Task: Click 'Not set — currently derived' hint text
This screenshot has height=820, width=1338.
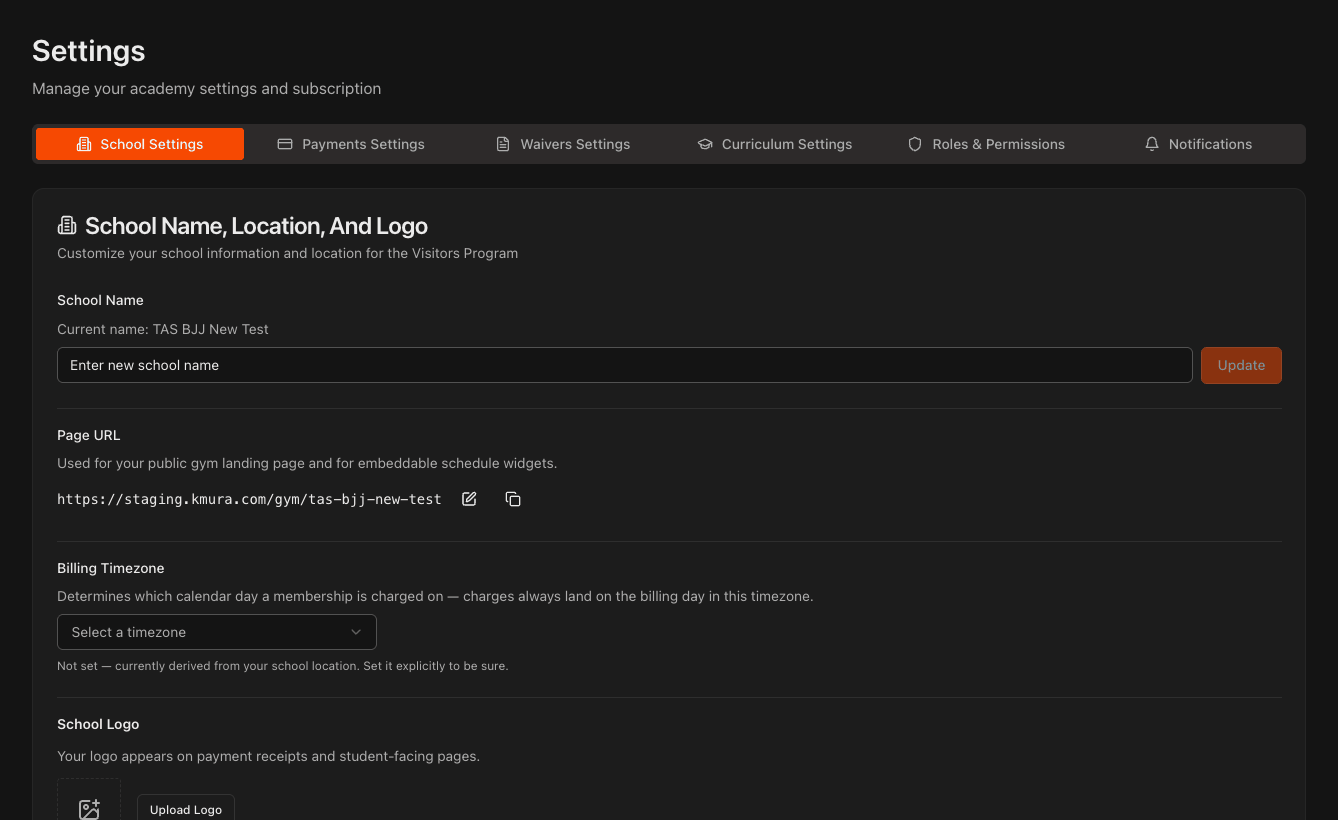Action: 283,665
